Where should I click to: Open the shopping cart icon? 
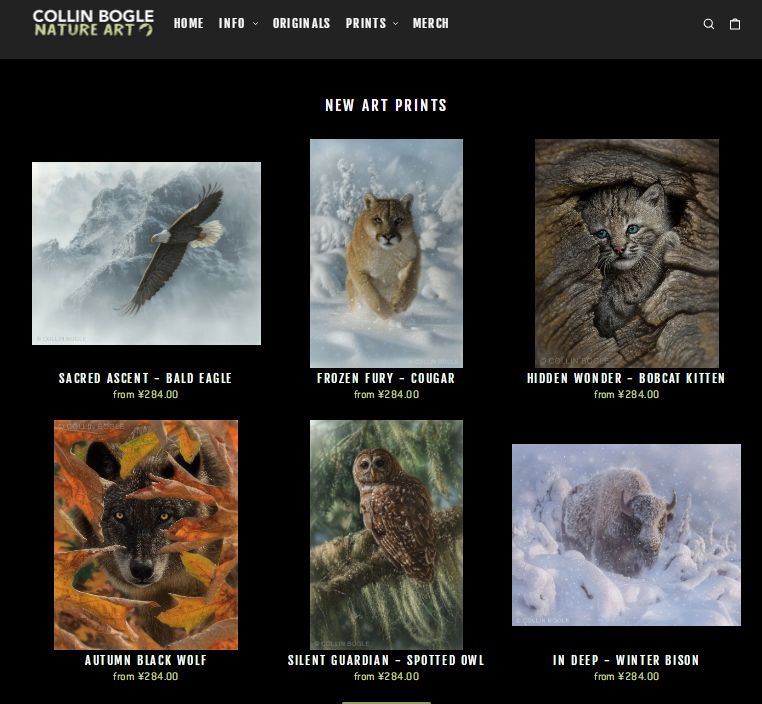click(x=735, y=24)
